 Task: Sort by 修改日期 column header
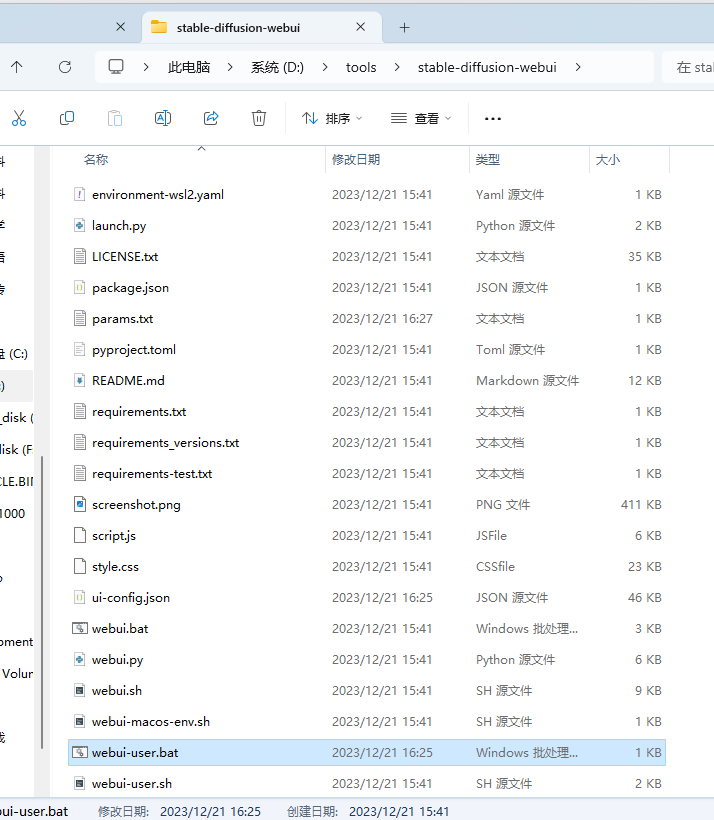tap(356, 160)
